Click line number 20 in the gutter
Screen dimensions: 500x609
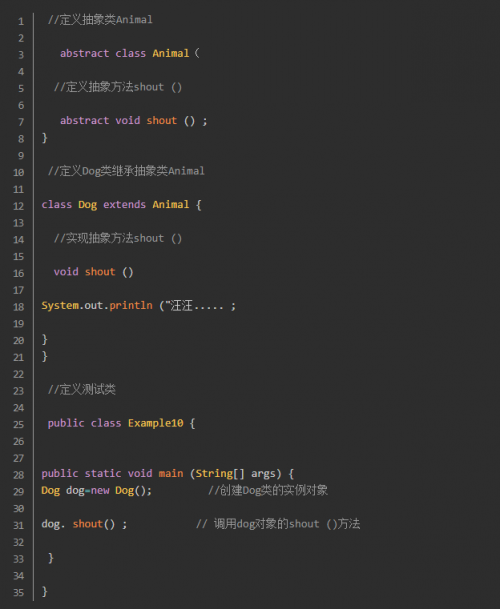coord(19,341)
